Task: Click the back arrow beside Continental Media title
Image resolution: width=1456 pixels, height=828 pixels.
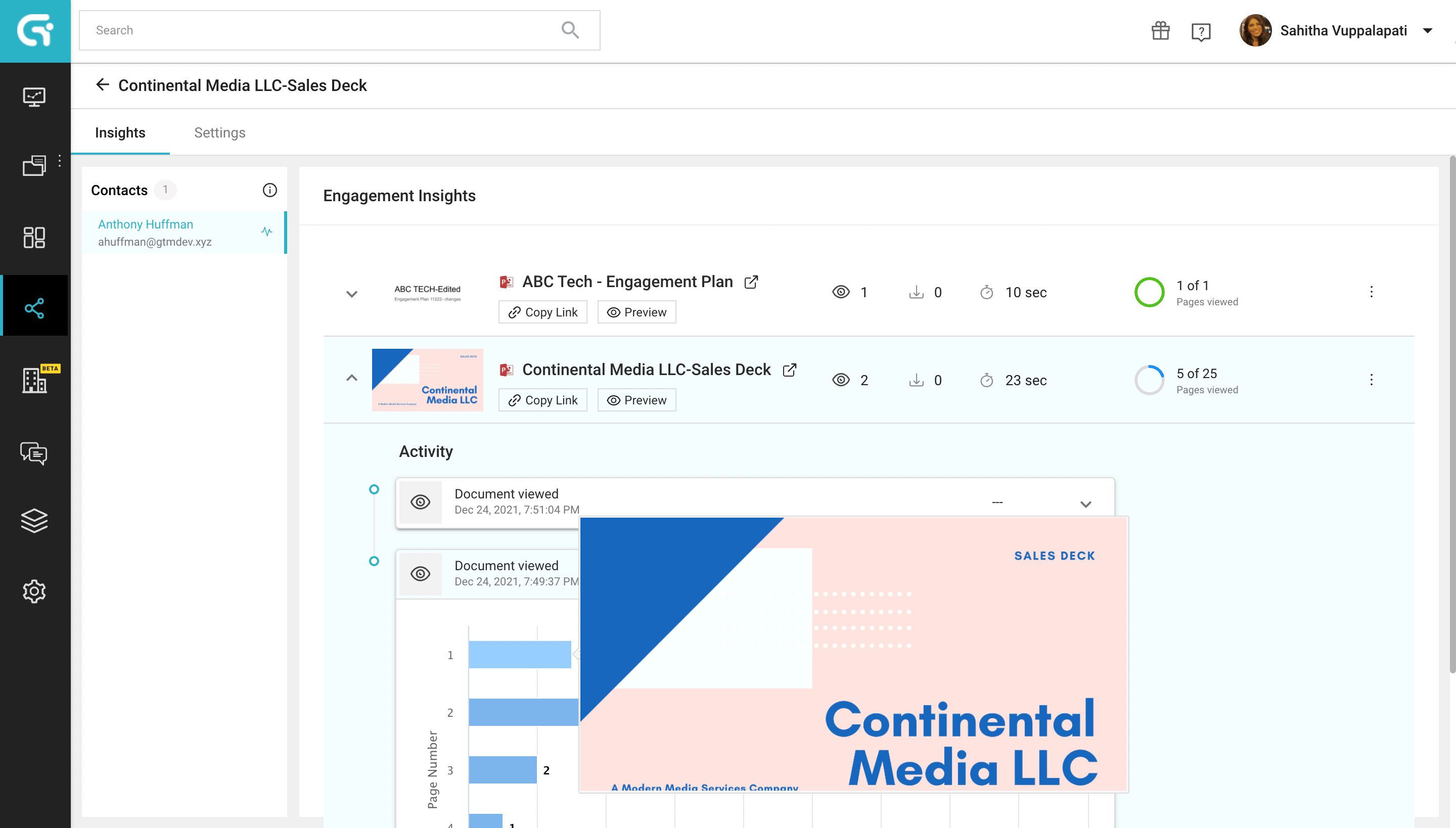Action: tap(102, 85)
